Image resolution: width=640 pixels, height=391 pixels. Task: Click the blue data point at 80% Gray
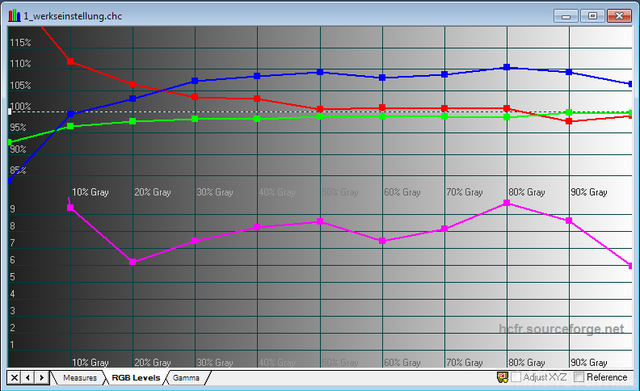(x=507, y=67)
